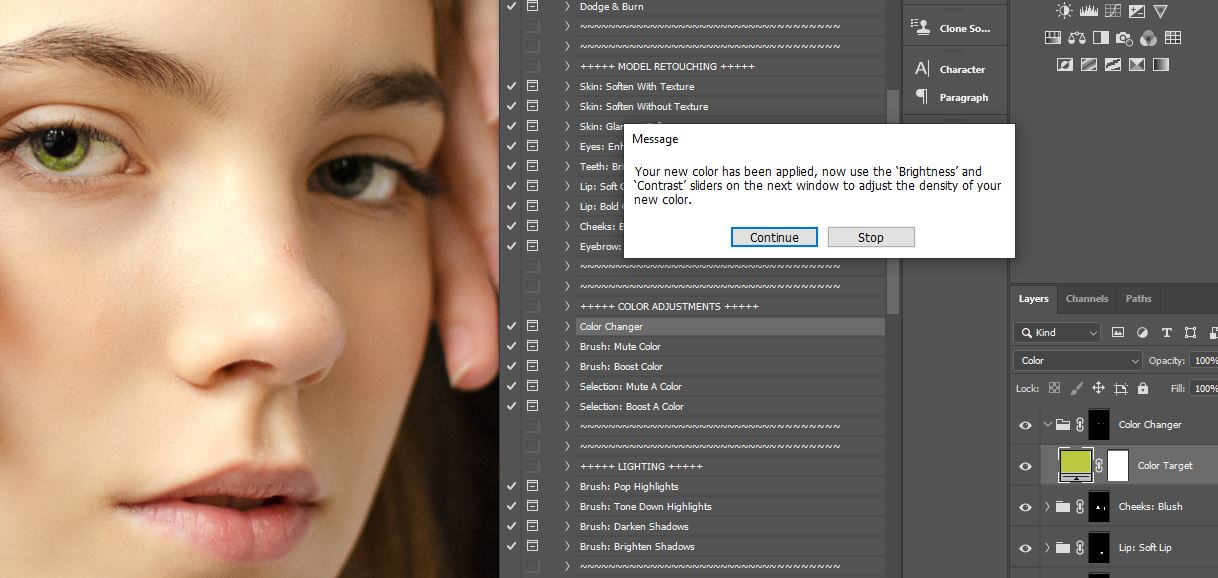1218x578 pixels.
Task: Open the Paths tab
Action: [x=1138, y=299]
